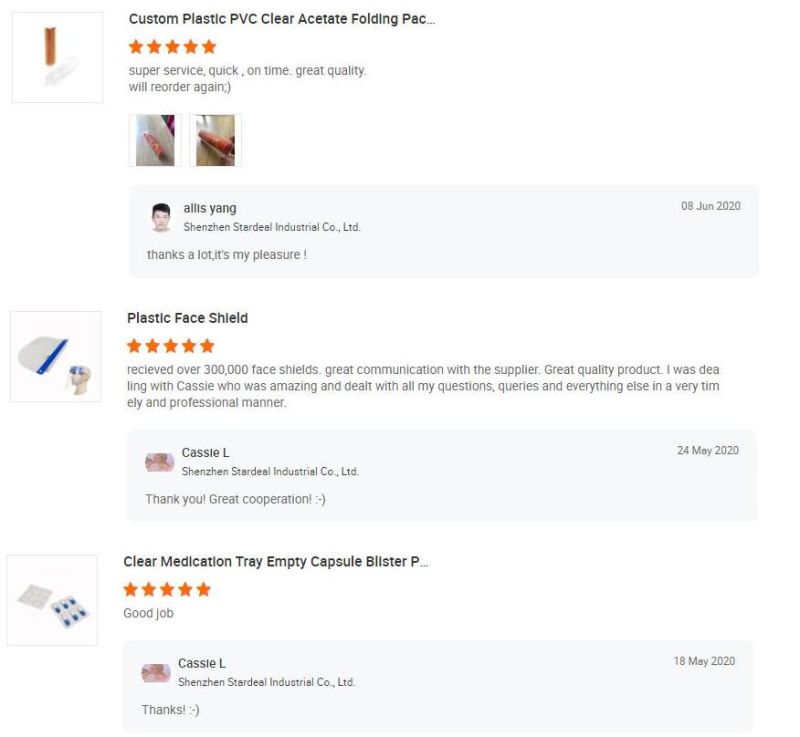Click the orange tube product thumbnail
Screen dimensions: 800x737
point(57,57)
